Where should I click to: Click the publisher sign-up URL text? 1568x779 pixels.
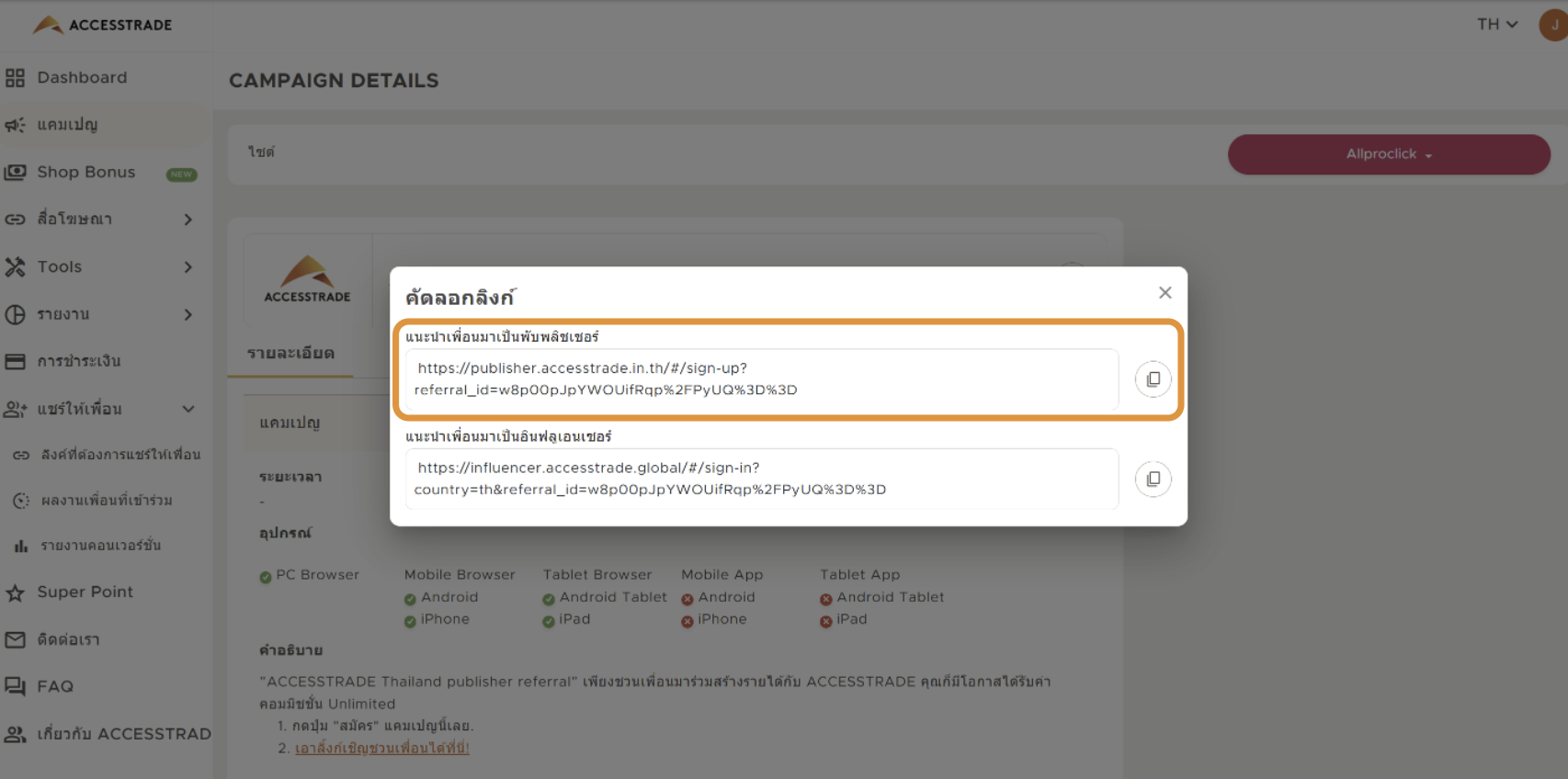click(606, 378)
